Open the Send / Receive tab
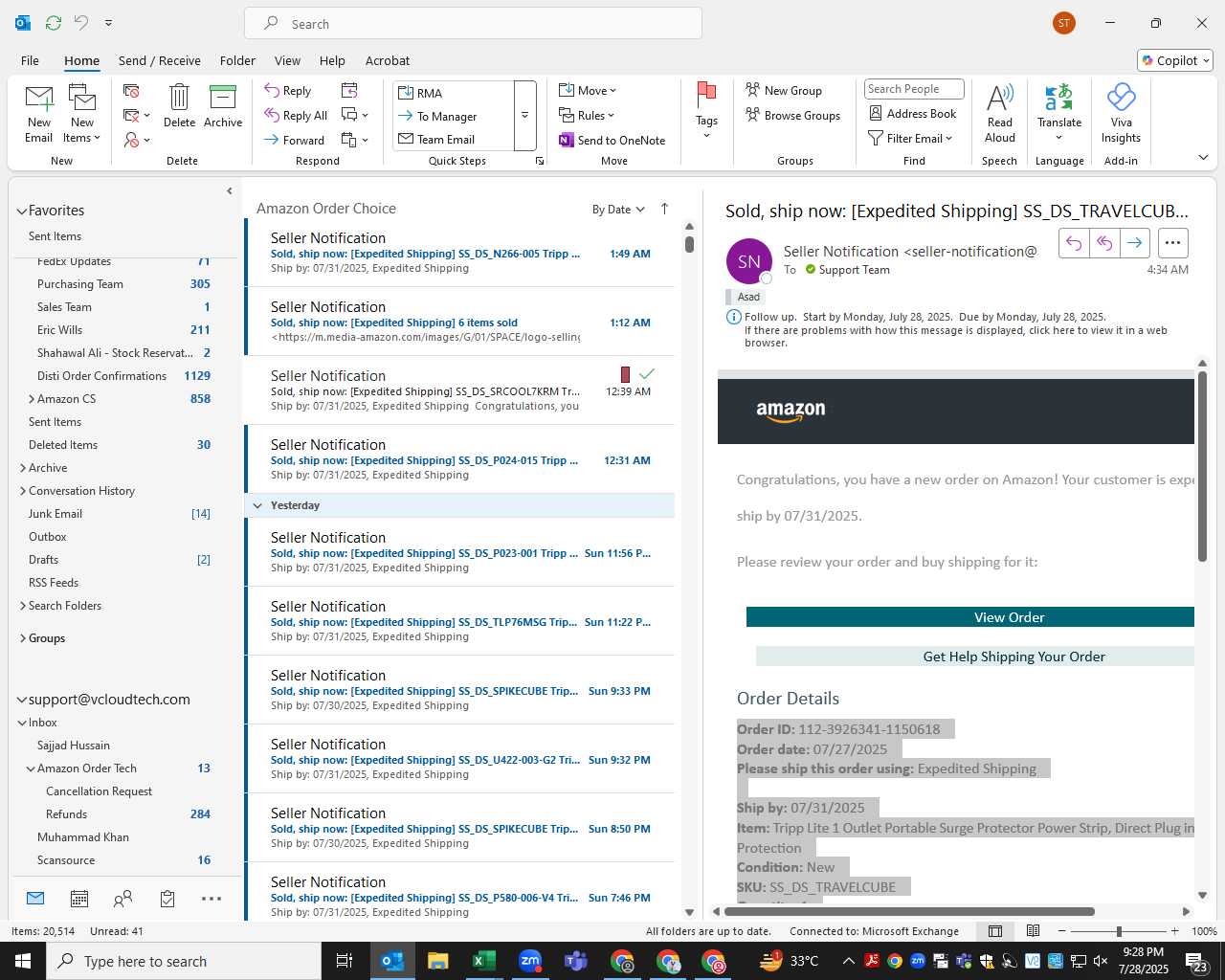The width and height of the screenshot is (1225, 980). [160, 60]
